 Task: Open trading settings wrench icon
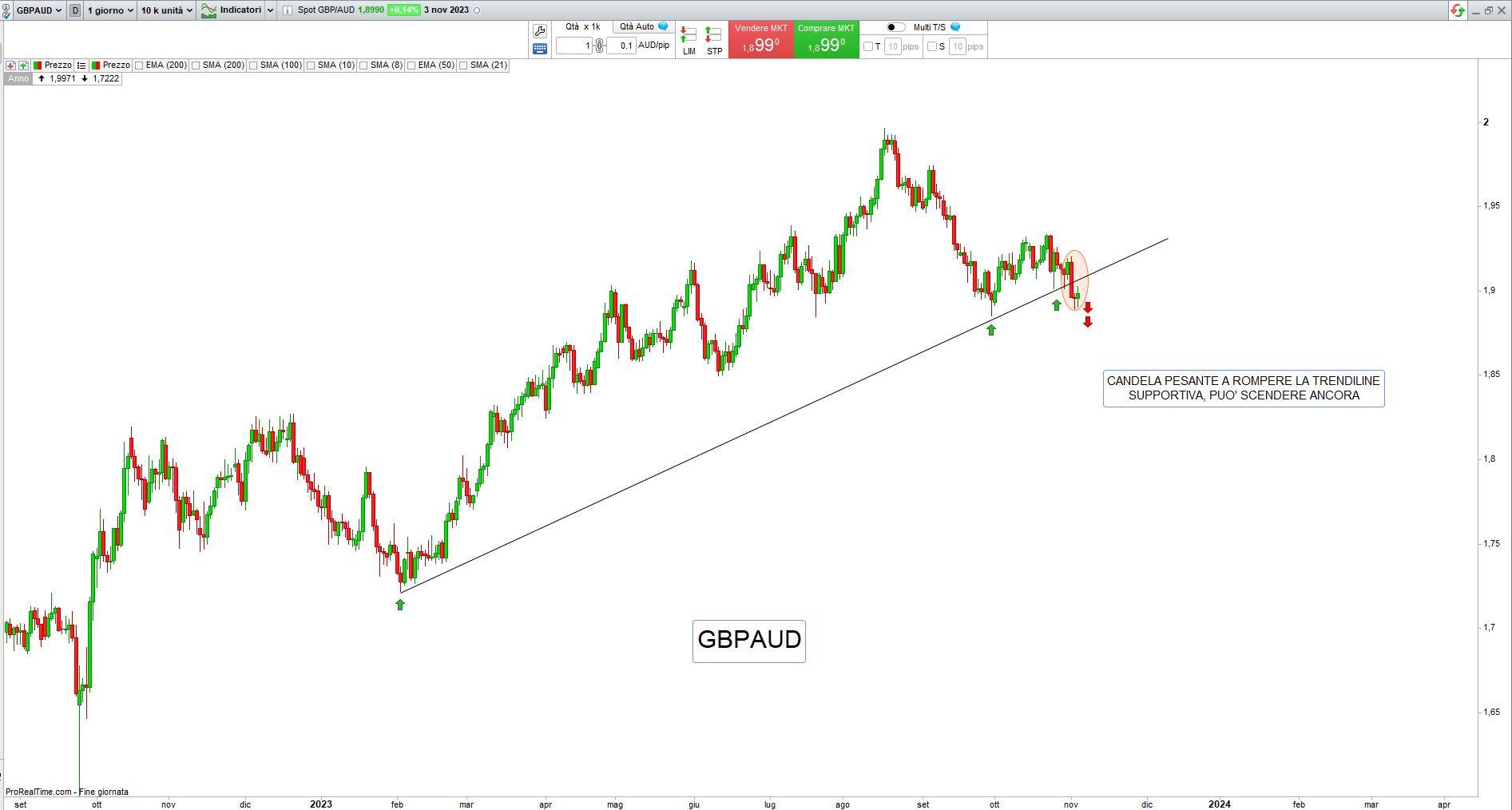pyautogui.click(x=540, y=31)
